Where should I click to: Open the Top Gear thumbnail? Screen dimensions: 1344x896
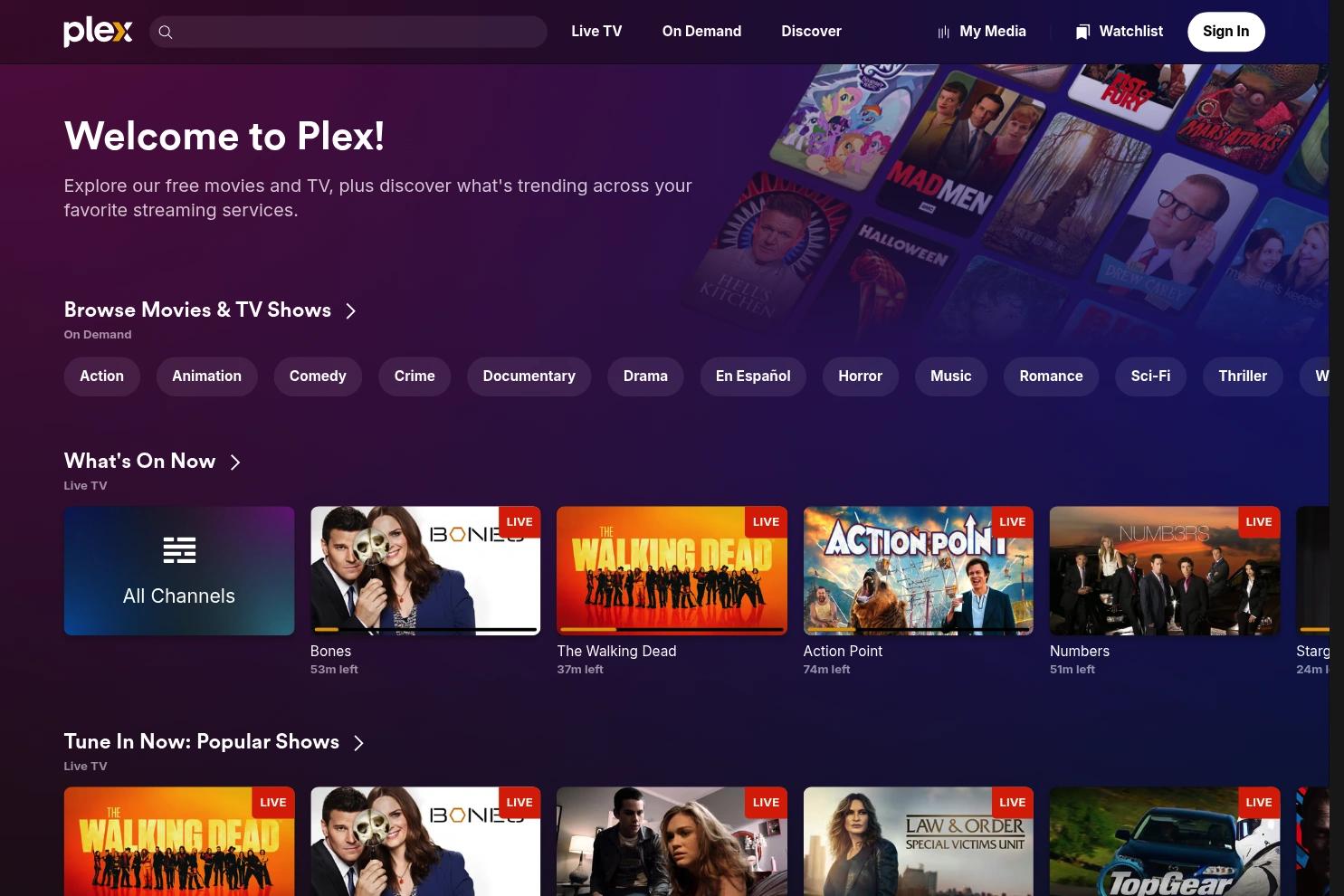pos(1165,842)
